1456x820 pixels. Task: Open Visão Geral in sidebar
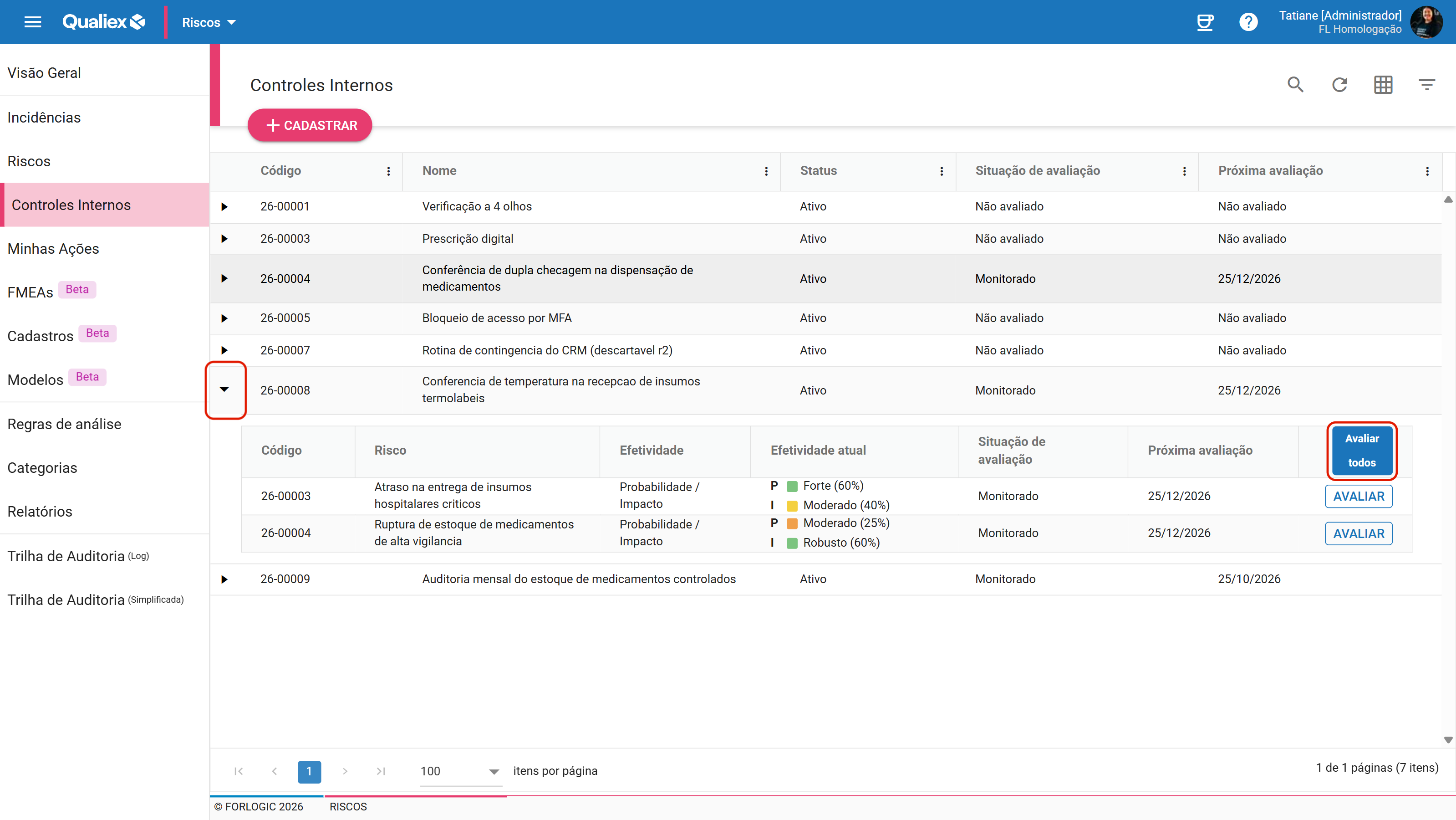[44, 73]
